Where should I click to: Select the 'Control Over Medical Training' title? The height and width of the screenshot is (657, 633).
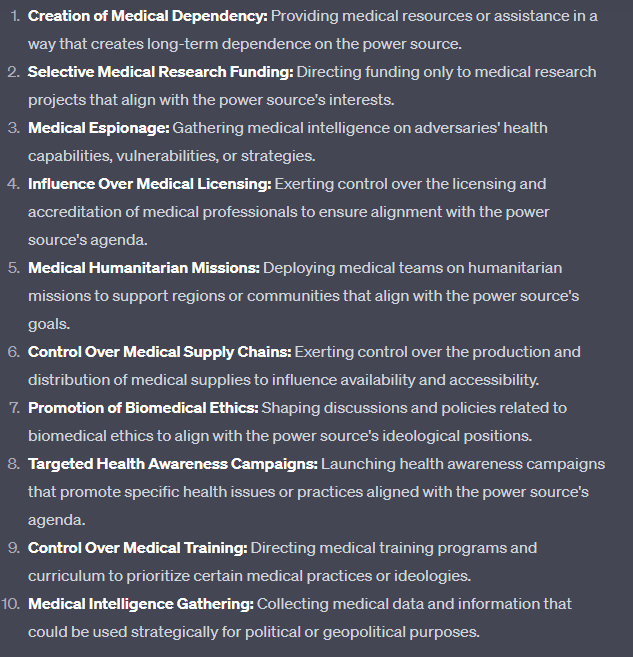point(137,548)
